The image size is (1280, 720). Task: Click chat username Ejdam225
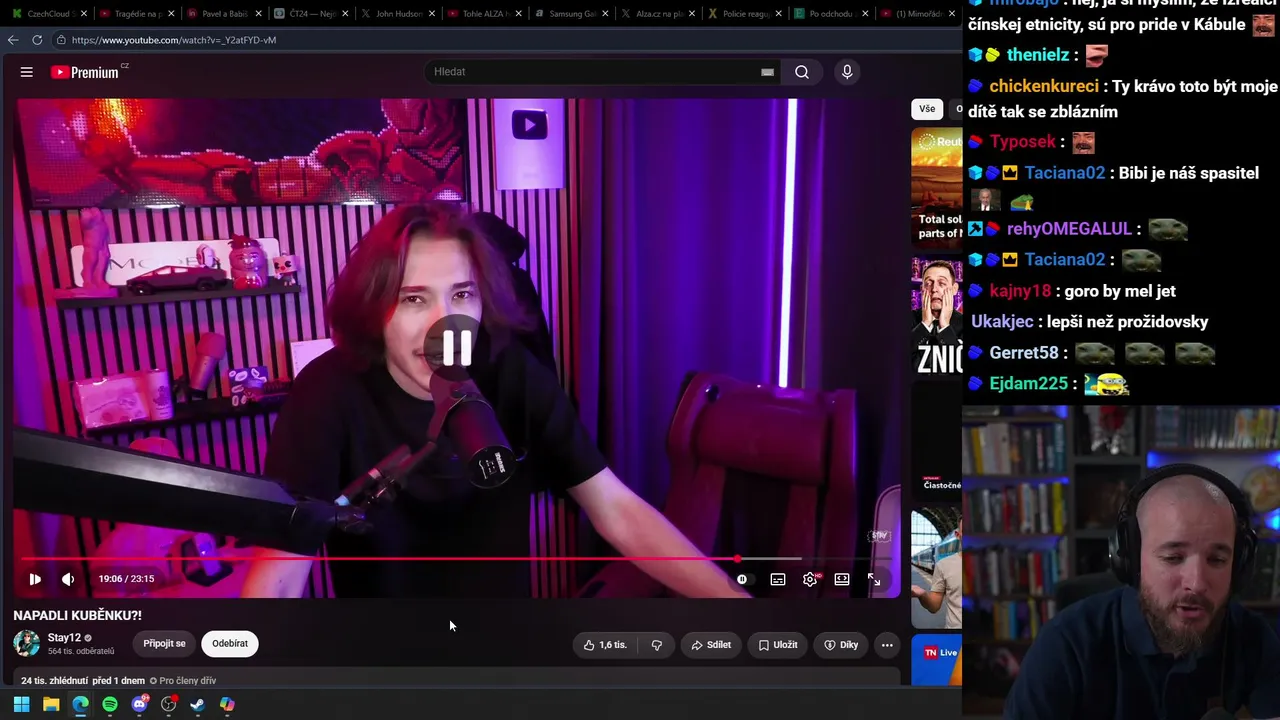pos(1028,384)
